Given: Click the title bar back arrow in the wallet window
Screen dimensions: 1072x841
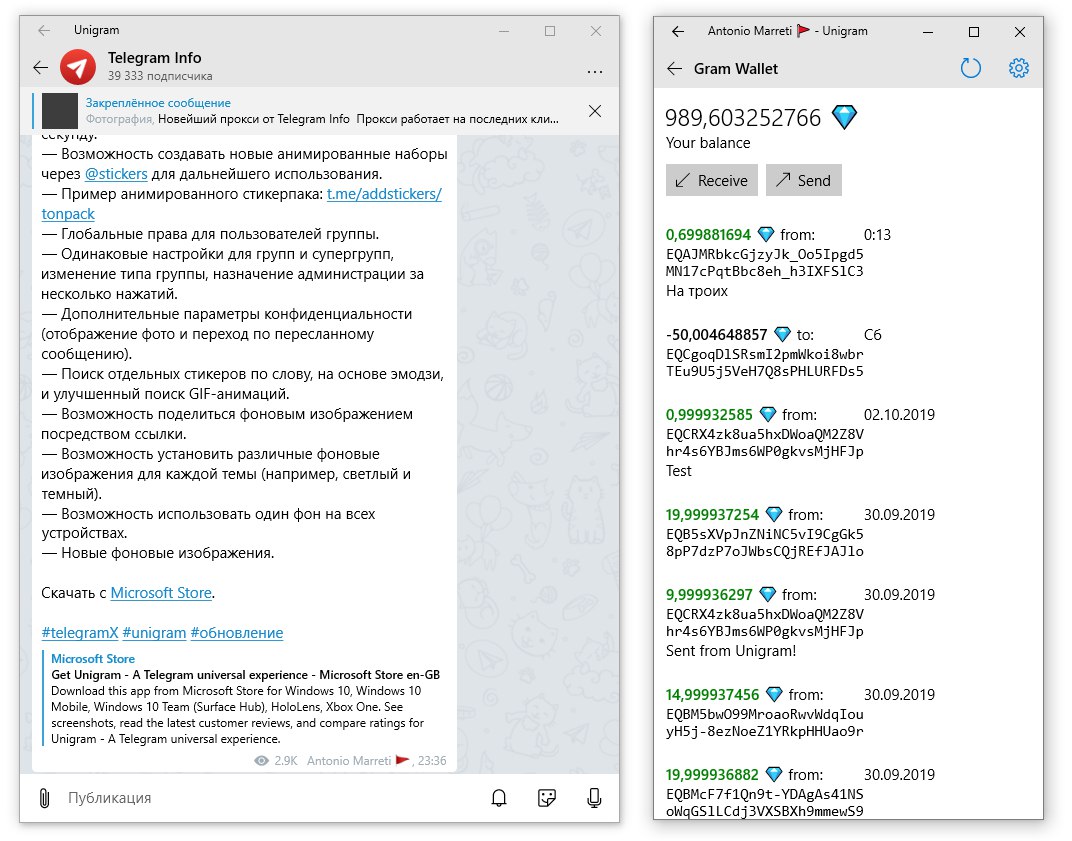Looking at the screenshot, I should point(678,31).
